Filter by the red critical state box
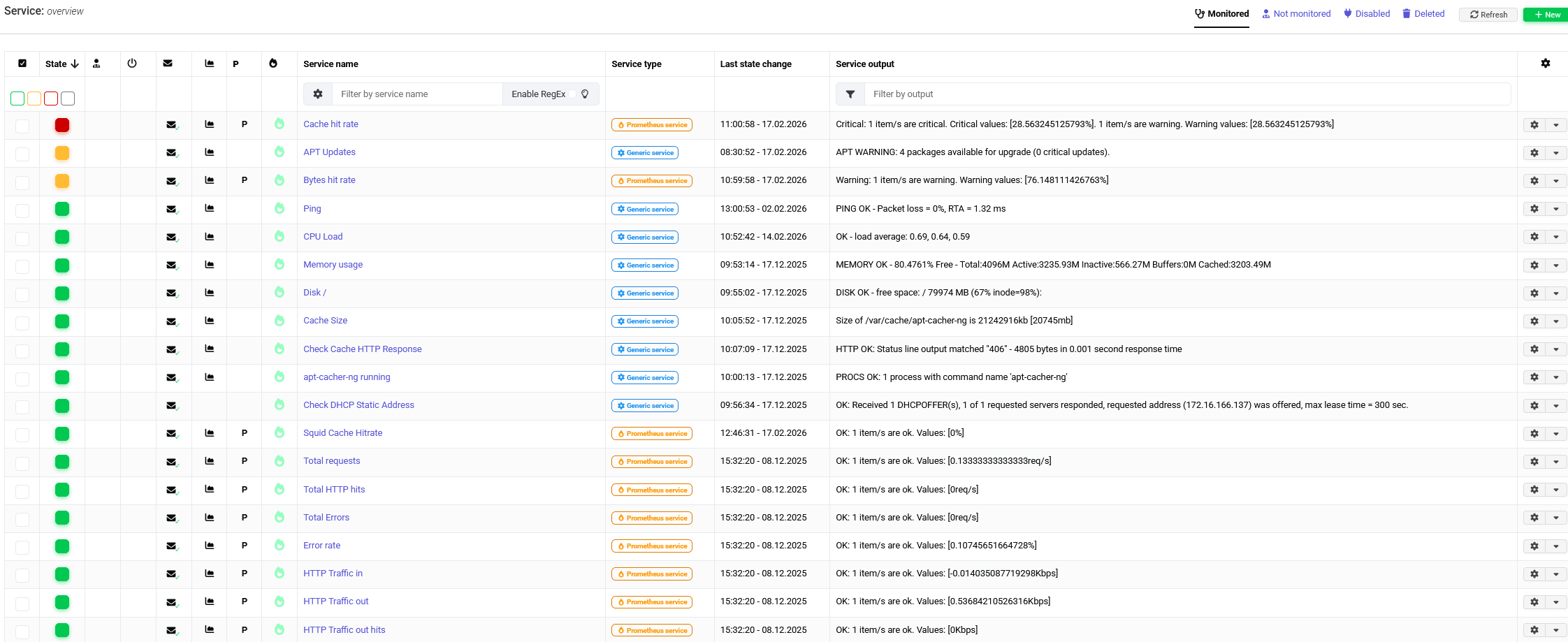Image resolution: width=1568 pixels, height=642 pixels. pyautogui.click(x=51, y=99)
